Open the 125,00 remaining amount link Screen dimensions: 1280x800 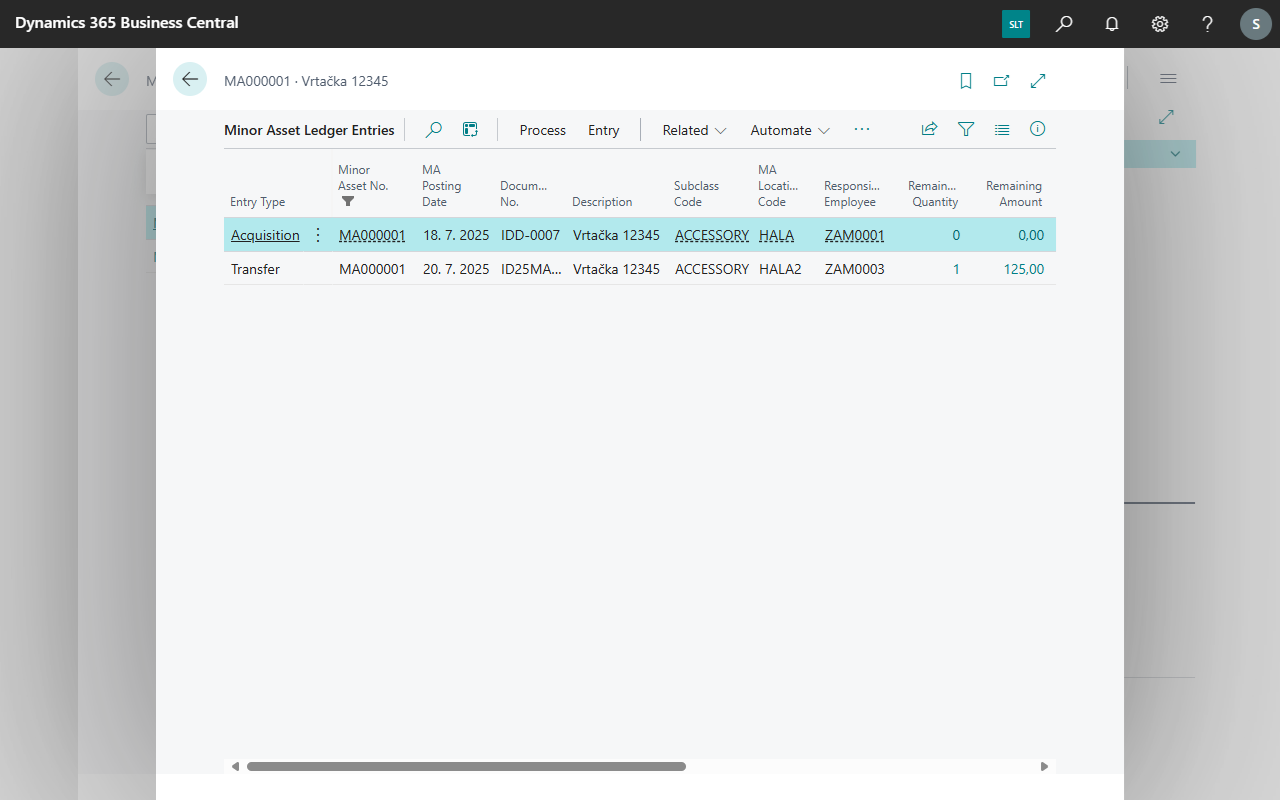coord(1023,269)
